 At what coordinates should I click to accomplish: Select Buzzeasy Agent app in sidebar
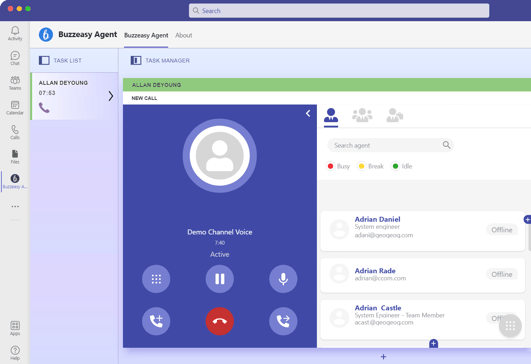pos(15,181)
